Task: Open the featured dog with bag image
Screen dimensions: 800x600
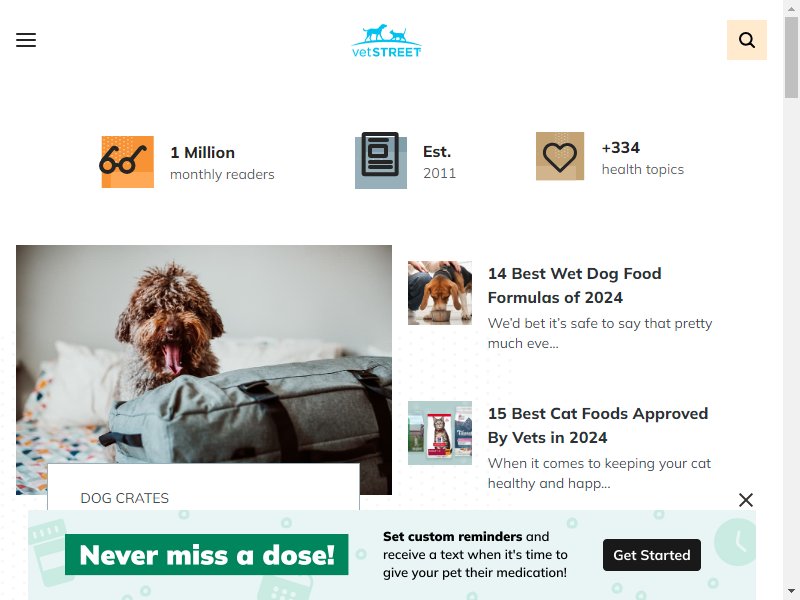Action: [x=204, y=354]
